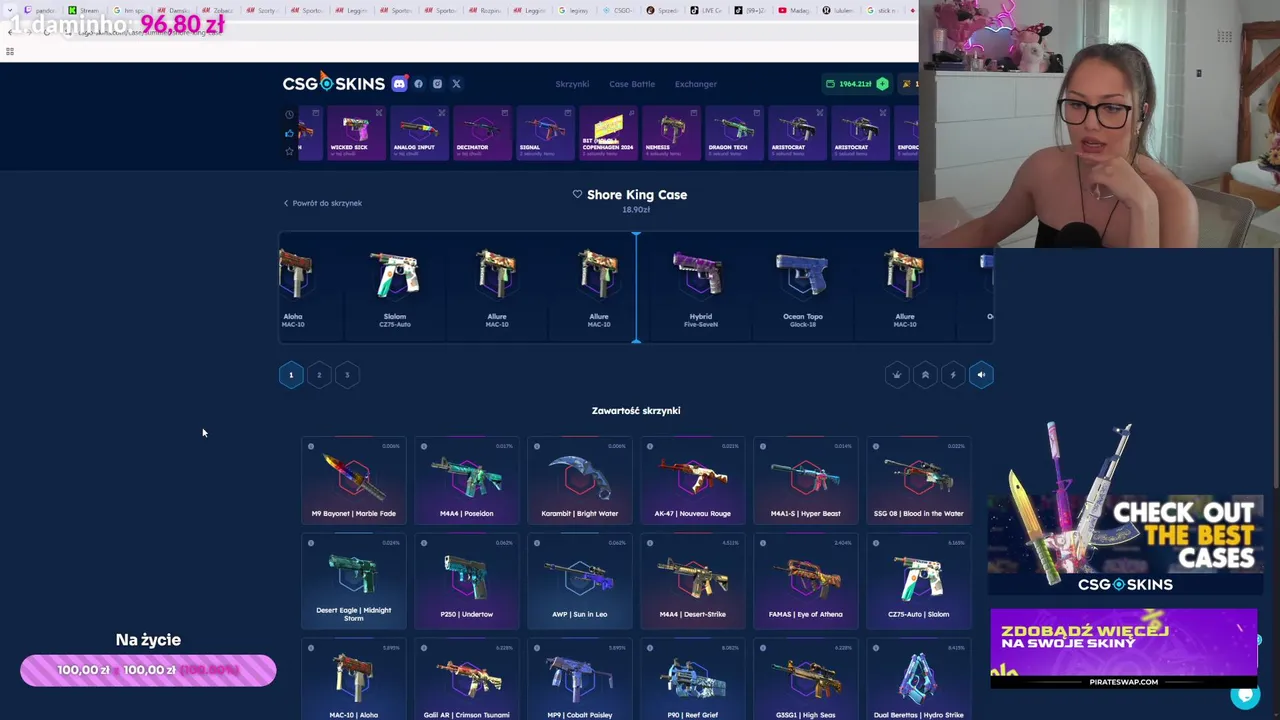
Task: Open the Discord link icon
Action: (399, 84)
